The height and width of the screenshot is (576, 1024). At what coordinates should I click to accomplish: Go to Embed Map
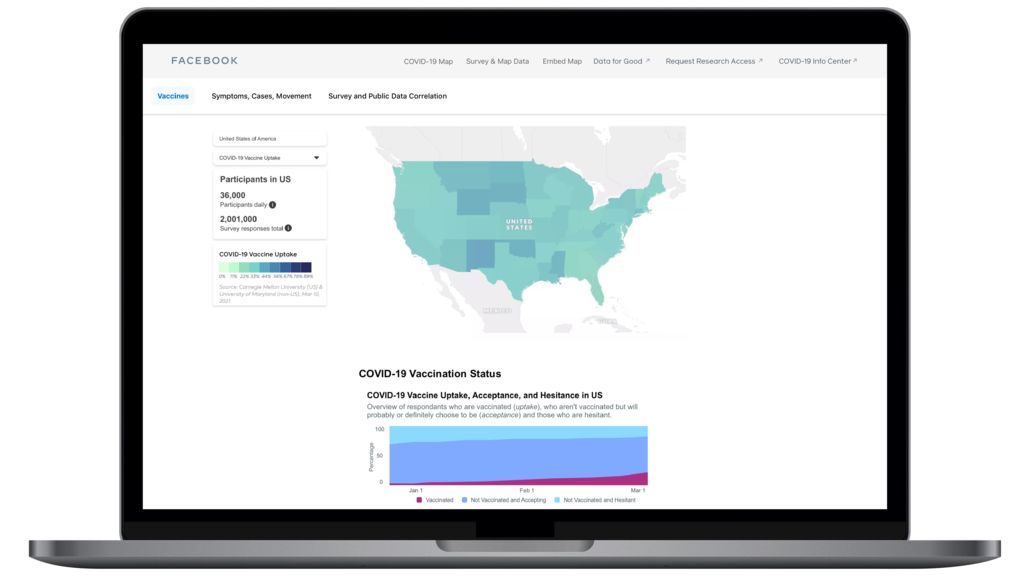(562, 61)
